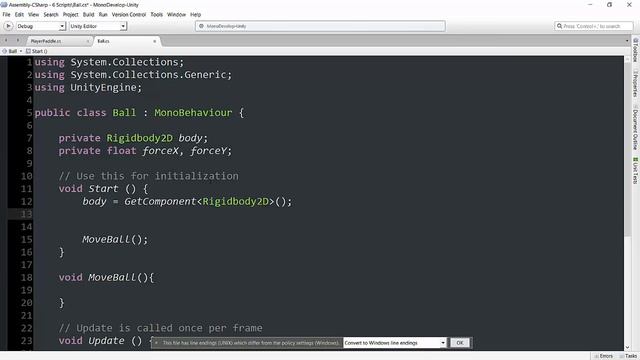Open the File menu
Screen dimensions: 640x360
pyautogui.click(x=7, y=15)
